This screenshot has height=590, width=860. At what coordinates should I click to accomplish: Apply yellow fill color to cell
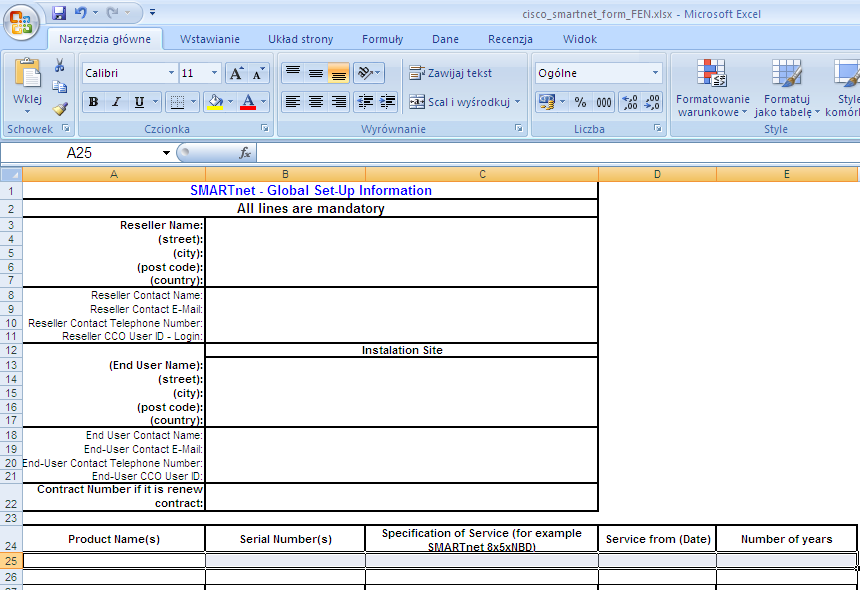pos(215,102)
